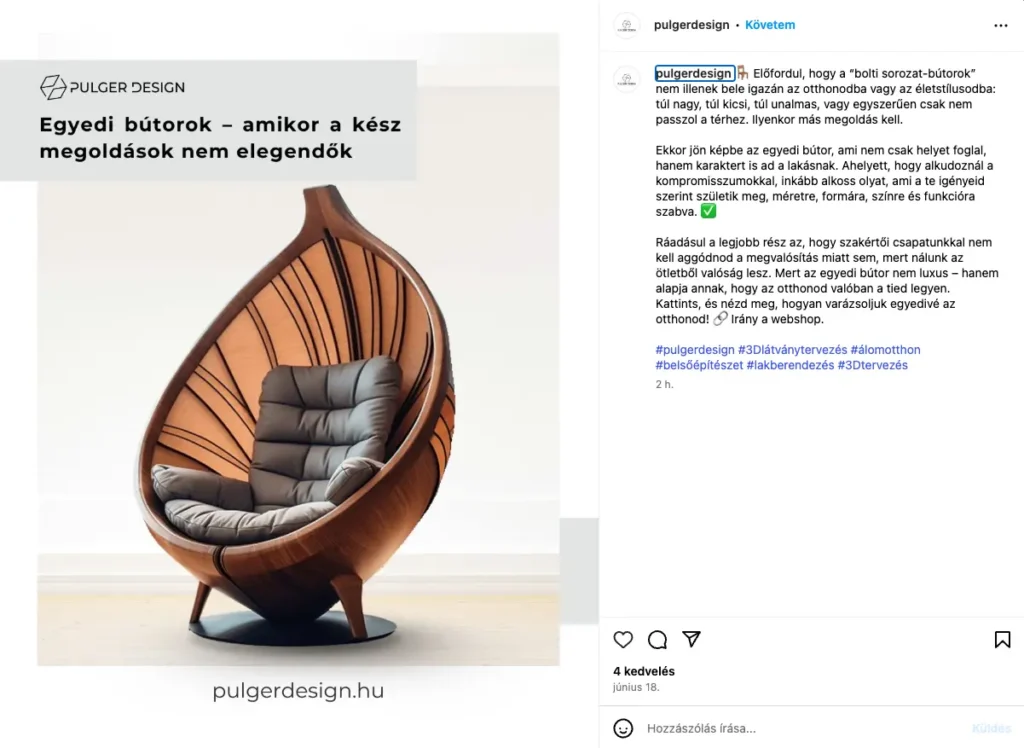This screenshot has width=1024, height=748.
Task: Open the highlighted pulgerdesign caption username
Action: (694, 73)
